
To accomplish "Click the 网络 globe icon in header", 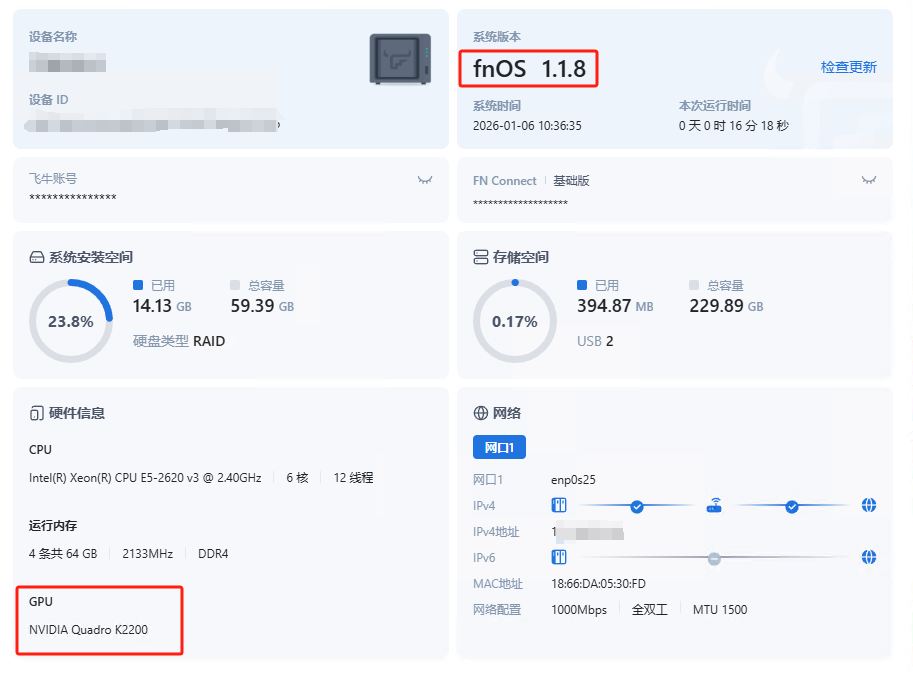I will [480, 413].
